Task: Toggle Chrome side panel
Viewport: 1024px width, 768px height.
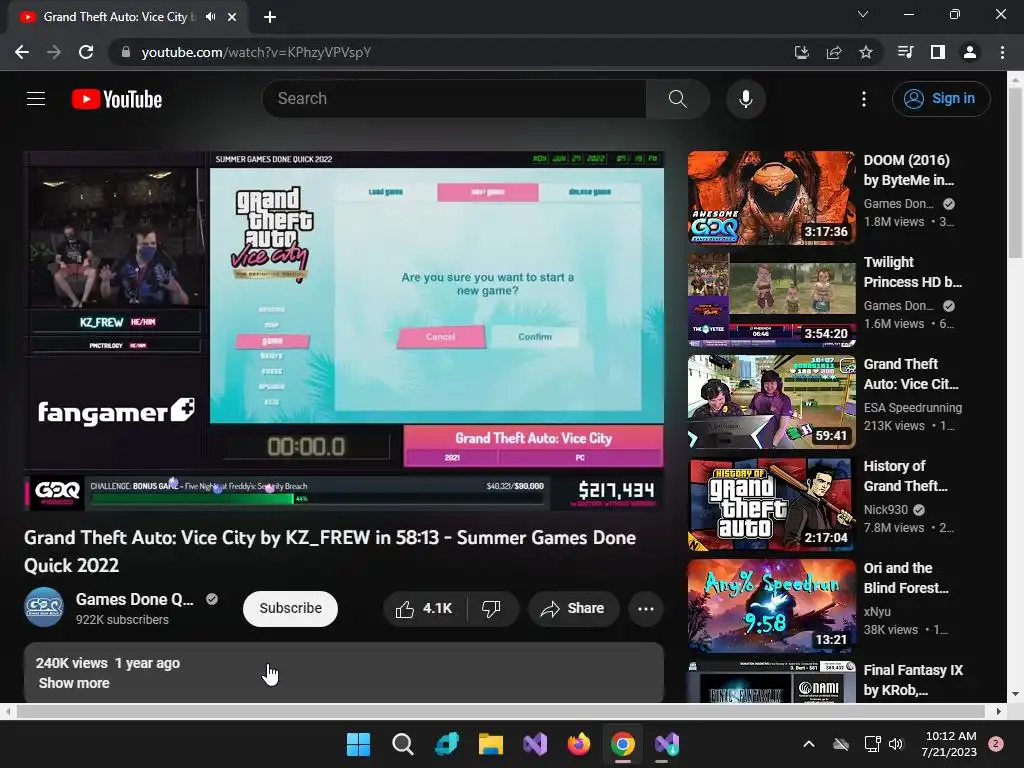Action: tap(937, 52)
